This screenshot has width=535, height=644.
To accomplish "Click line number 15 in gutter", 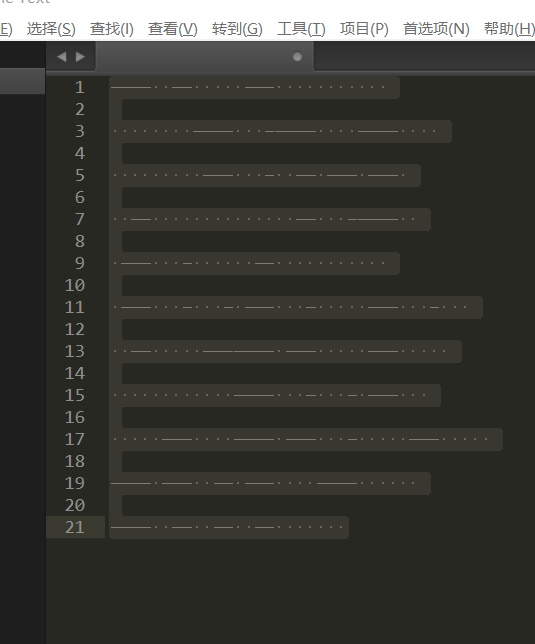I will [x=75, y=395].
